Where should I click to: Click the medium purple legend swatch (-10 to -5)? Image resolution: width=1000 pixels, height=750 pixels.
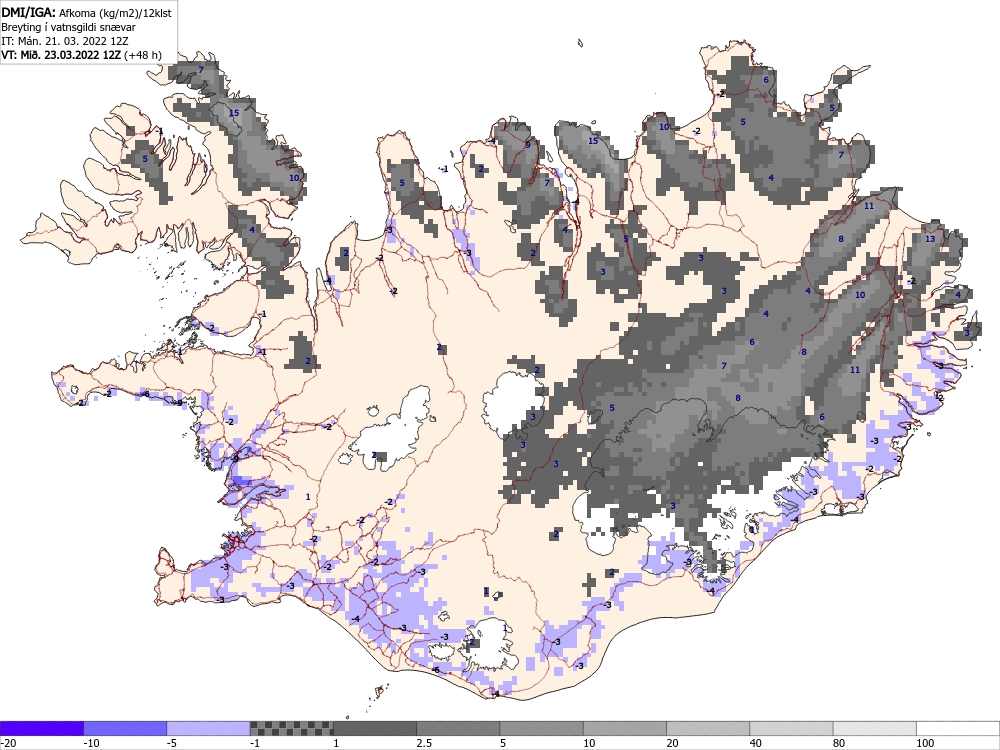[125, 728]
